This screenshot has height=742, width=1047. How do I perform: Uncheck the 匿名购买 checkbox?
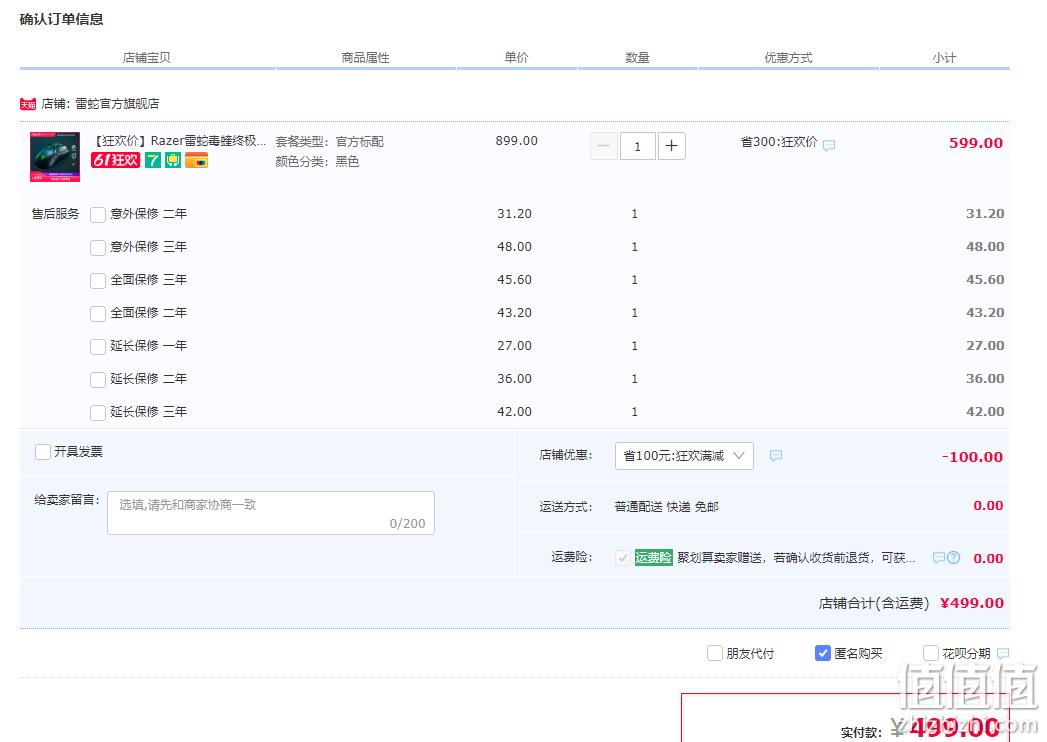[x=823, y=653]
